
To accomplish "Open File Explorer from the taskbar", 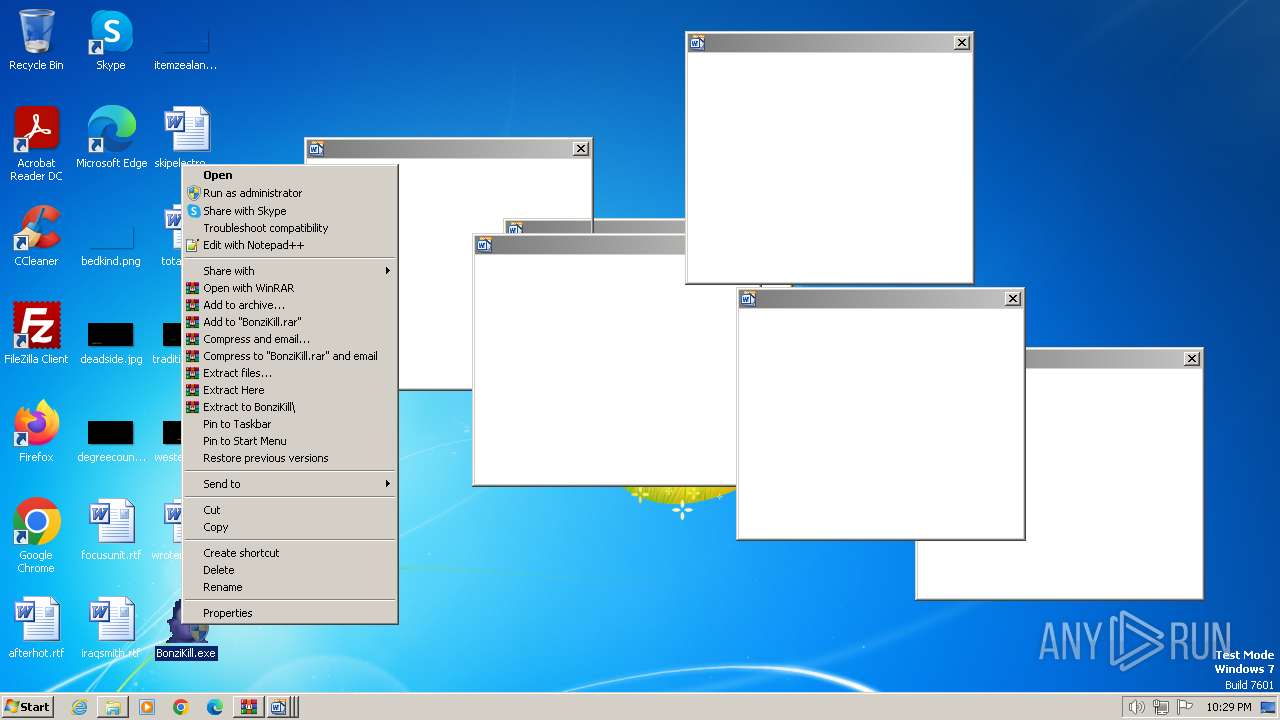I will pyautogui.click(x=113, y=707).
